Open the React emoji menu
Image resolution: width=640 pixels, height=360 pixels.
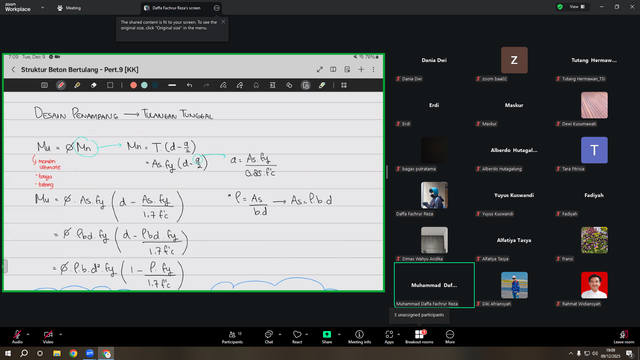[297, 337]
